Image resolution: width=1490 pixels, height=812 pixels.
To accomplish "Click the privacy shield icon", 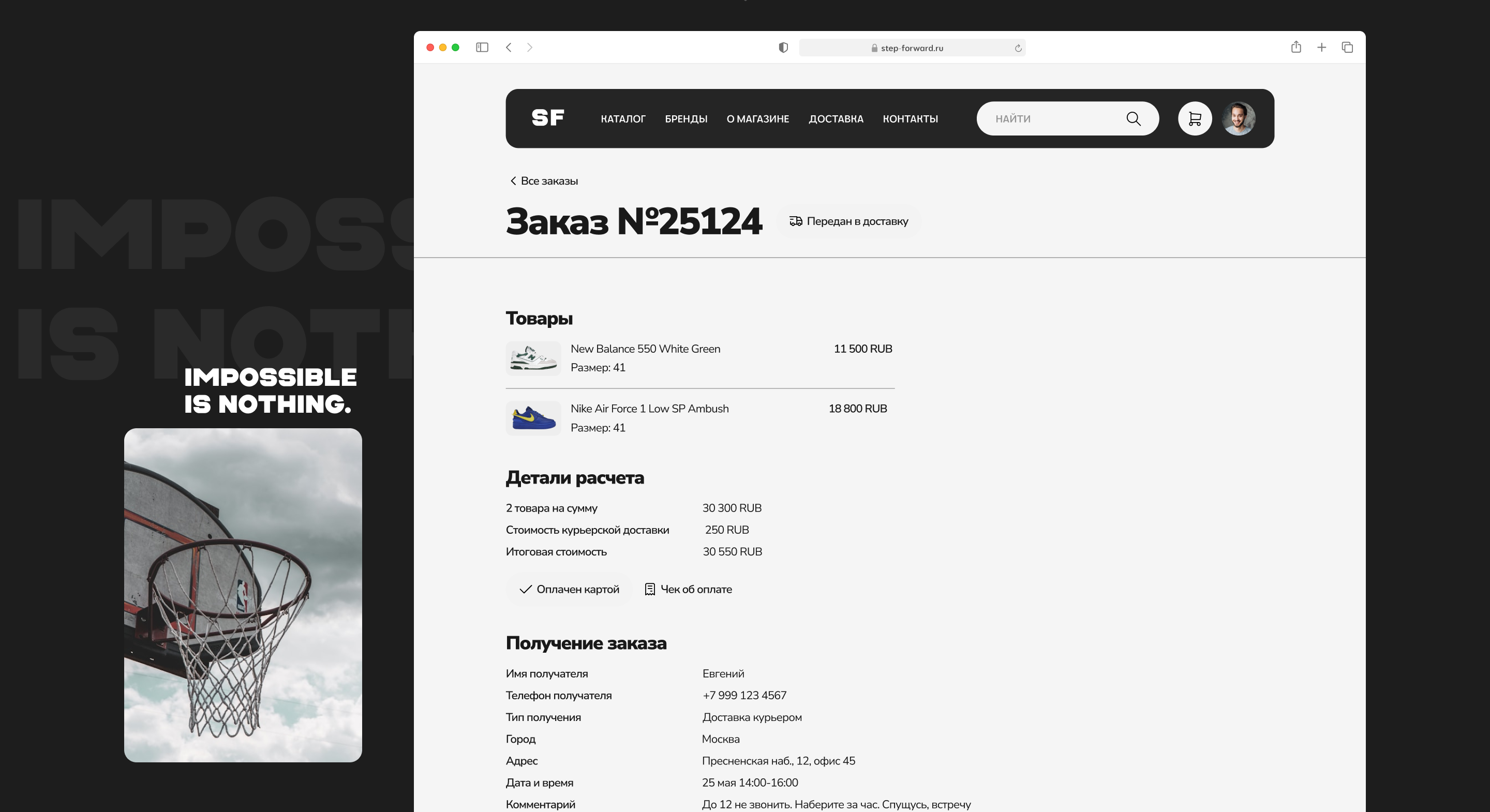I will [x=783, y=48].
